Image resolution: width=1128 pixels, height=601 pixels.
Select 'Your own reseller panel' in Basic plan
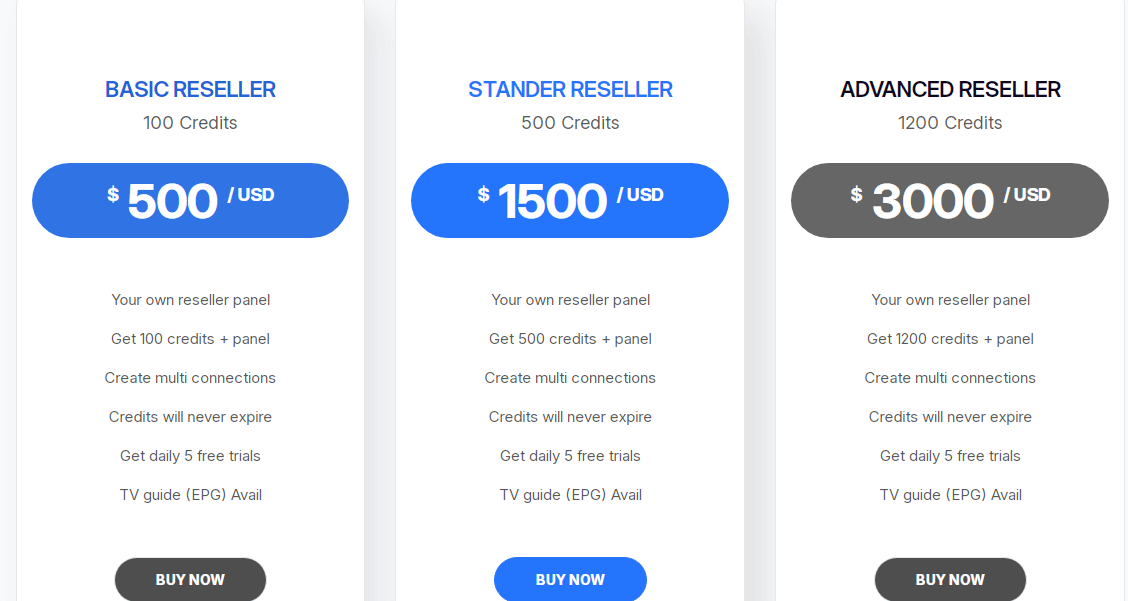(190, 299)
